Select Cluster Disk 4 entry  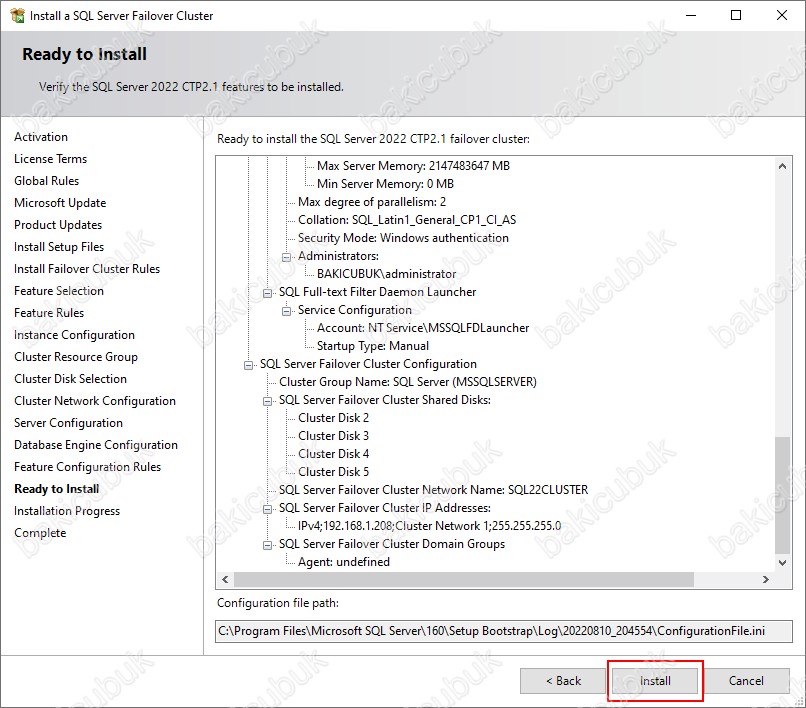(x=333, y=454)
